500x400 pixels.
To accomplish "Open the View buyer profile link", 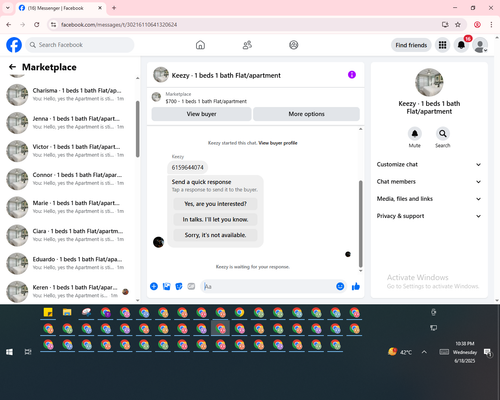I will [x=278, y=143].
